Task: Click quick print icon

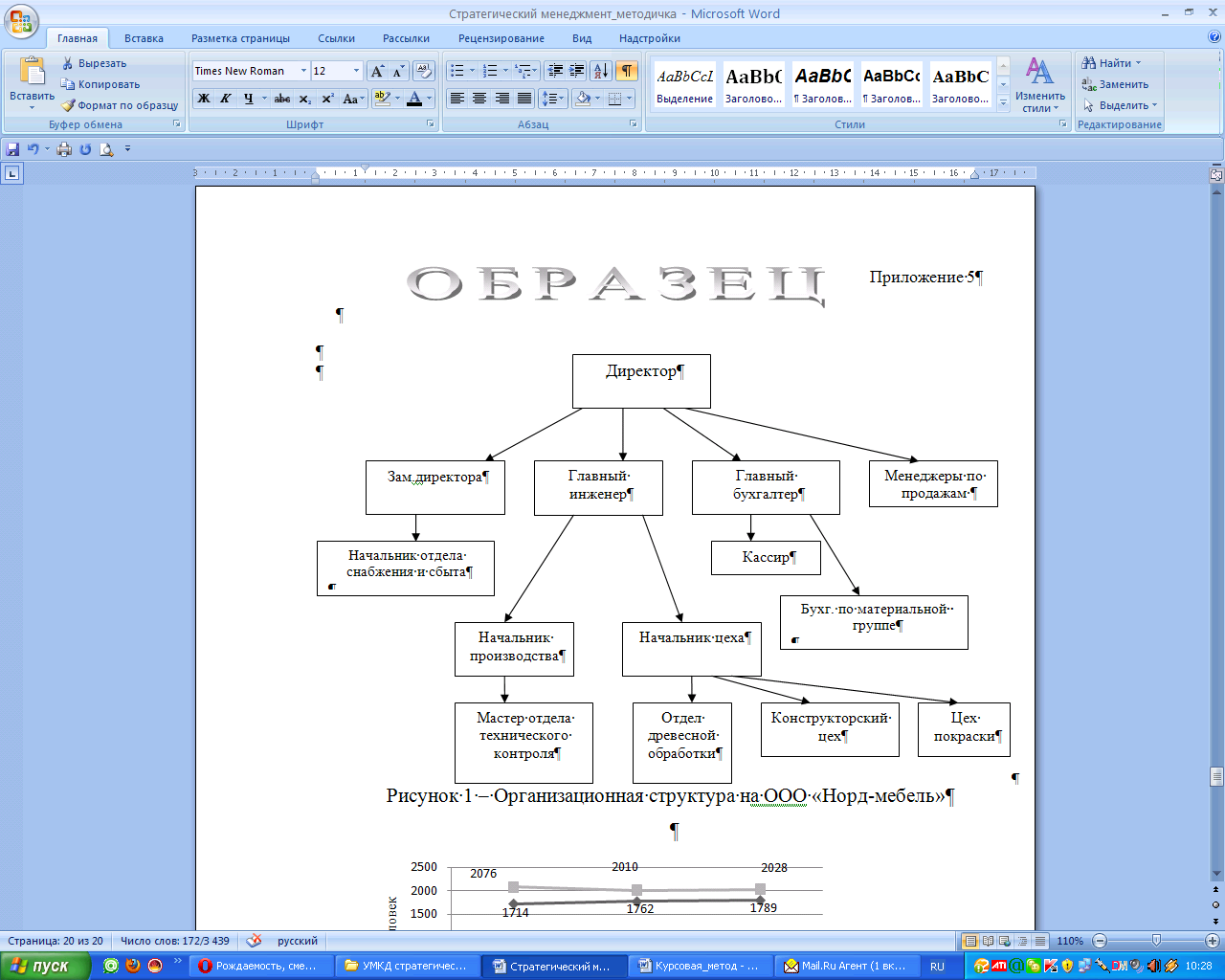Action: click(64, 149)
